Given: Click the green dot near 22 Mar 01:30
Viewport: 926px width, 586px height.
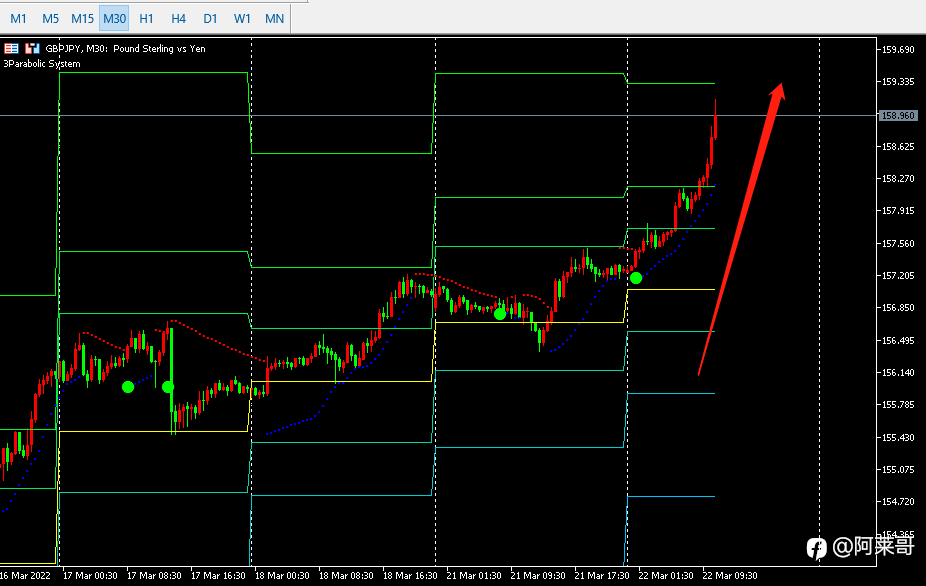Looking at the screenshot, I should 635,278.
